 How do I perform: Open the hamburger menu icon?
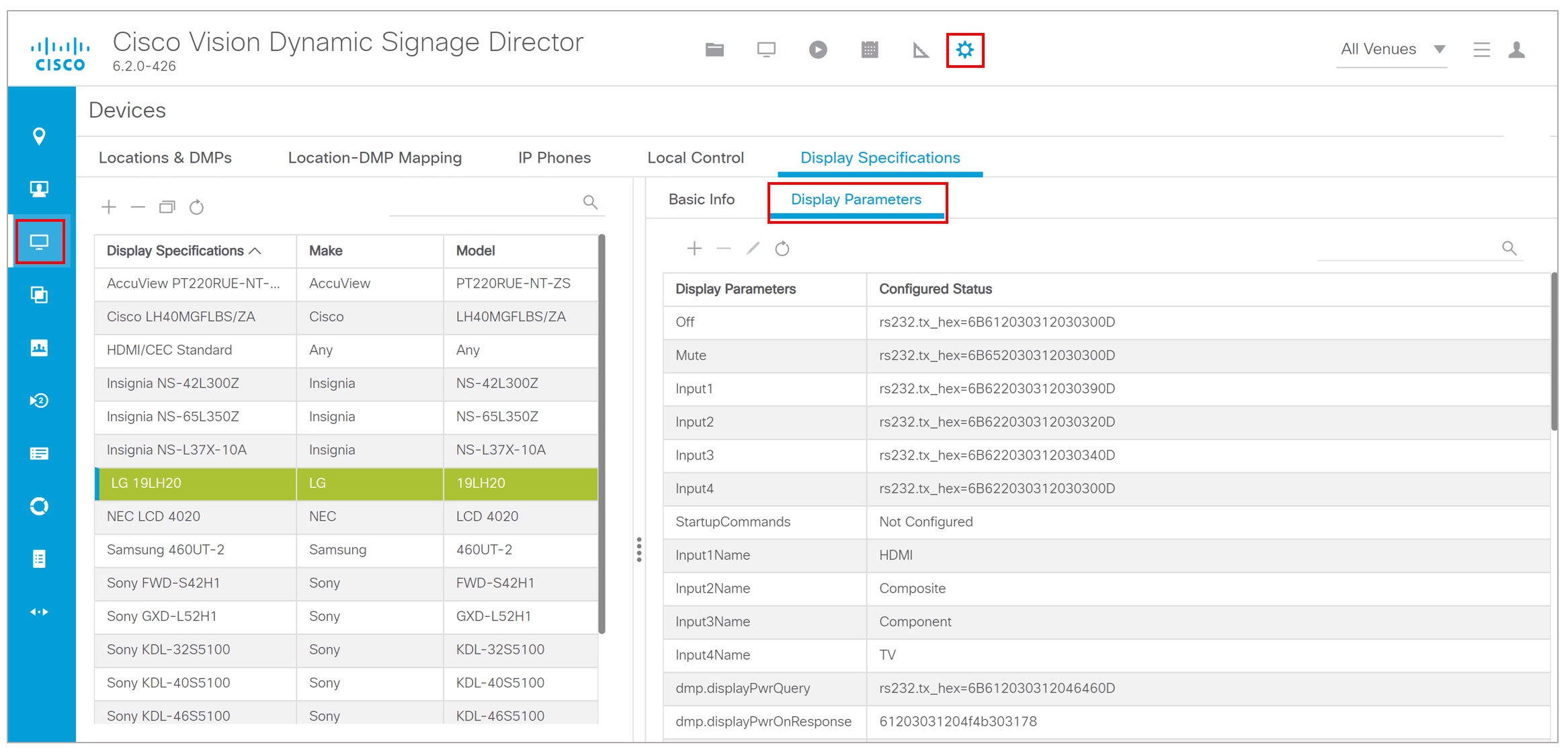click(1481, 50)
